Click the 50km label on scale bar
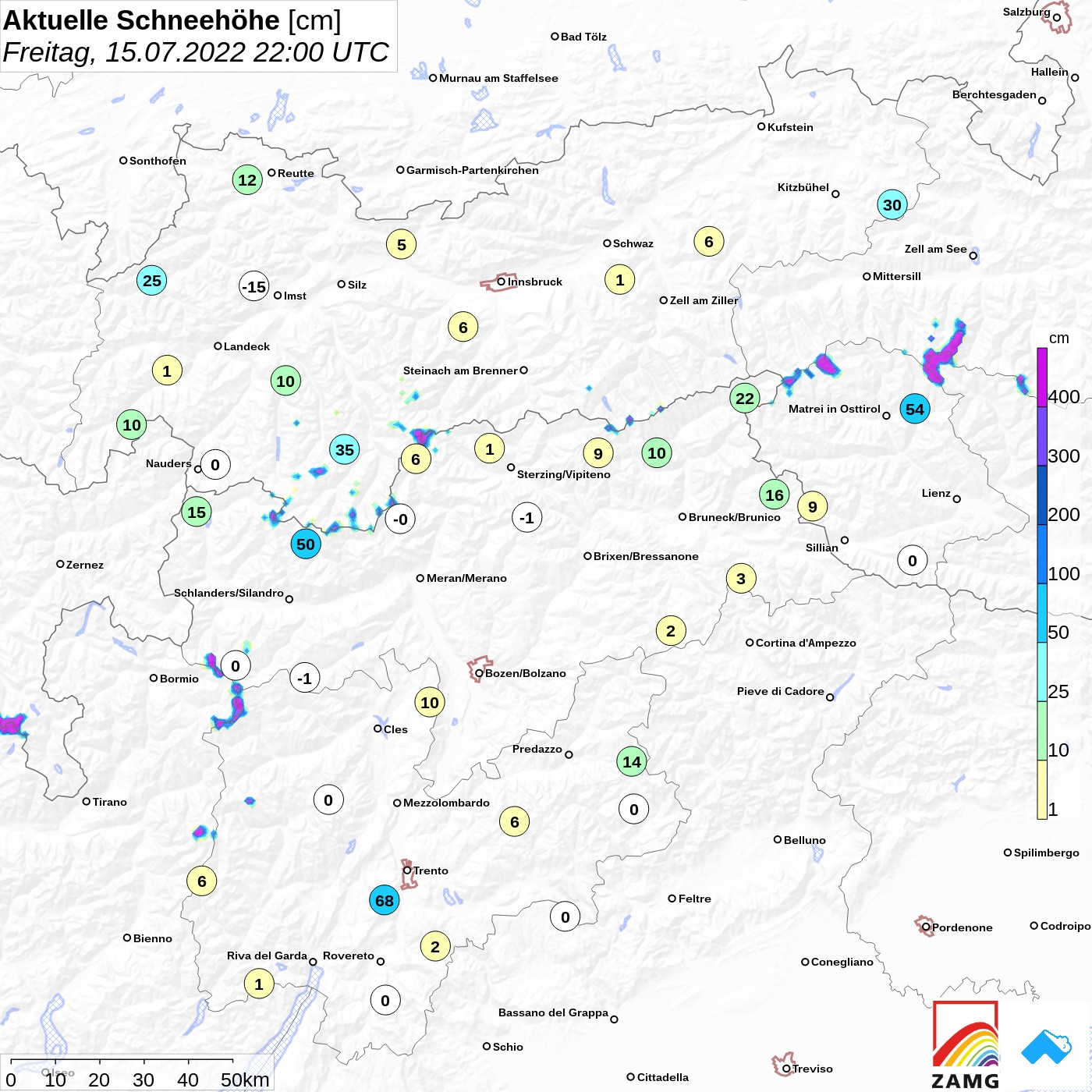Viewport: 1092px width, 1092px height. tap(245, 1080)
